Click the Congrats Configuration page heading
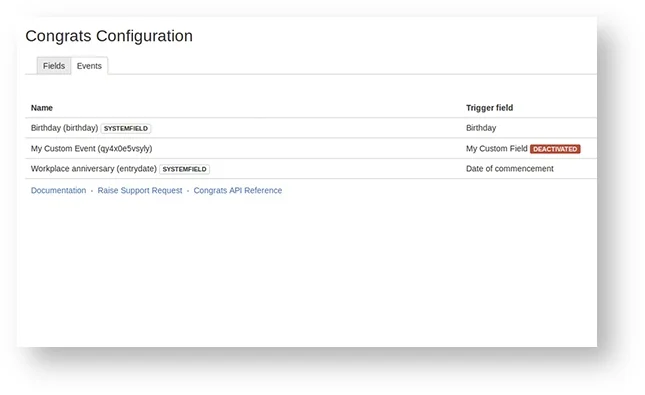The height and width of the screenshot is (395, 645). (x=109, y=36)
